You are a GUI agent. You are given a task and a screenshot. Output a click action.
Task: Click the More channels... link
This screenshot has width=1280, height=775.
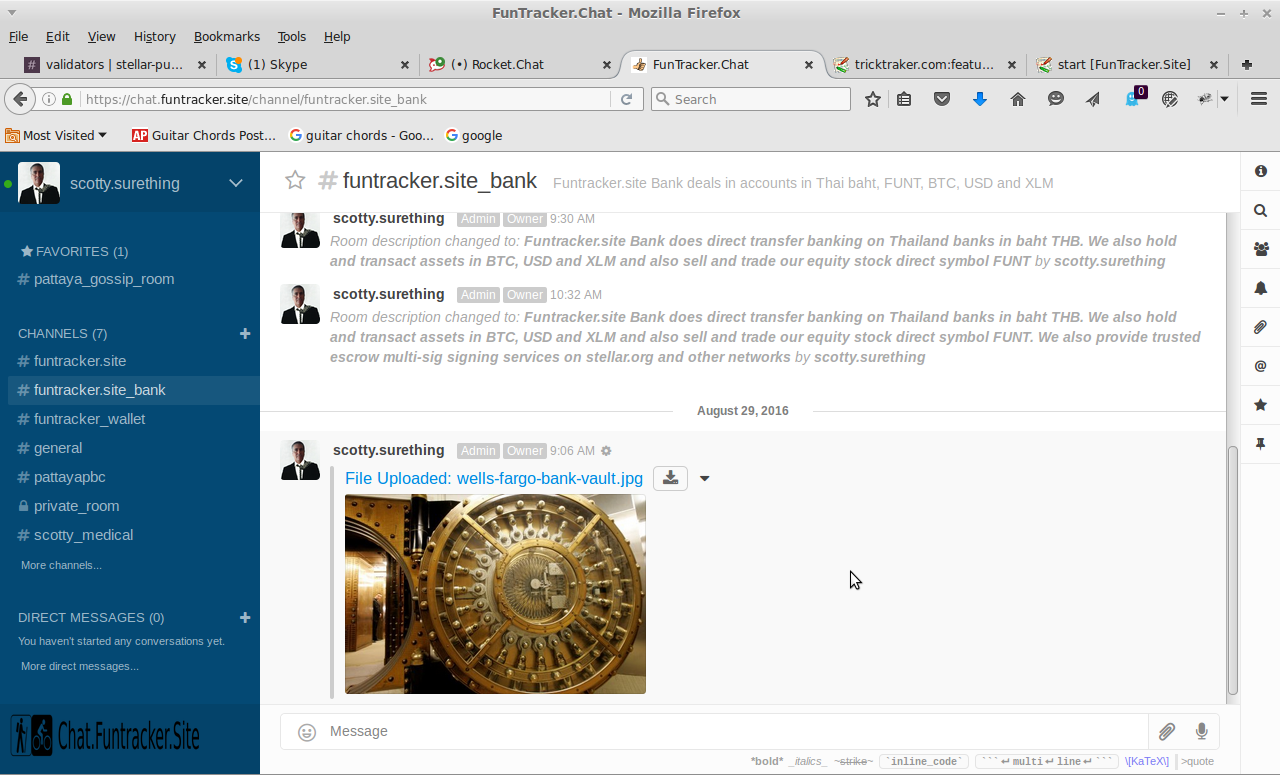click(61, 565)
